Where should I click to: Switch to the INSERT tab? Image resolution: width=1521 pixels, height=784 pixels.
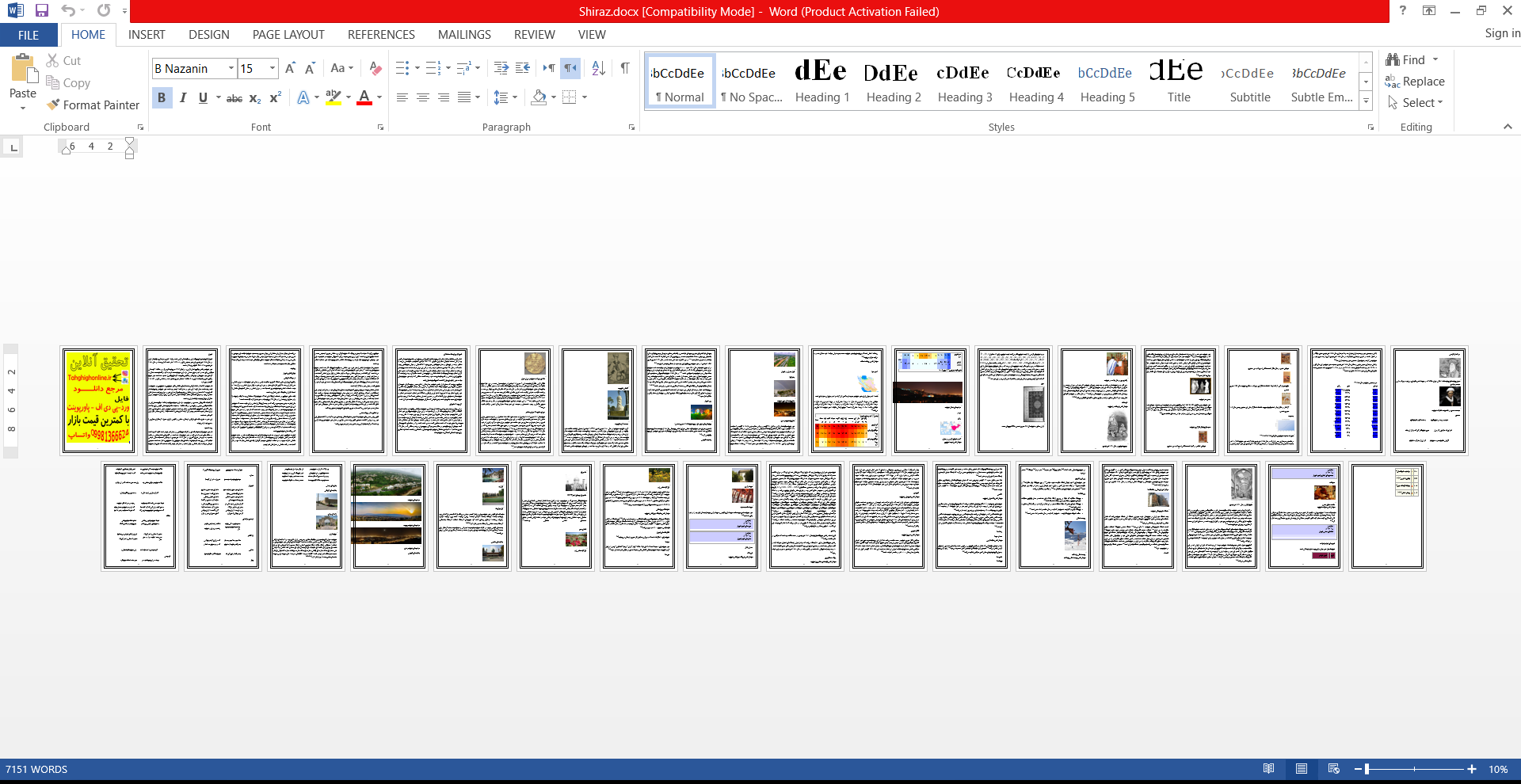(147, 35)
